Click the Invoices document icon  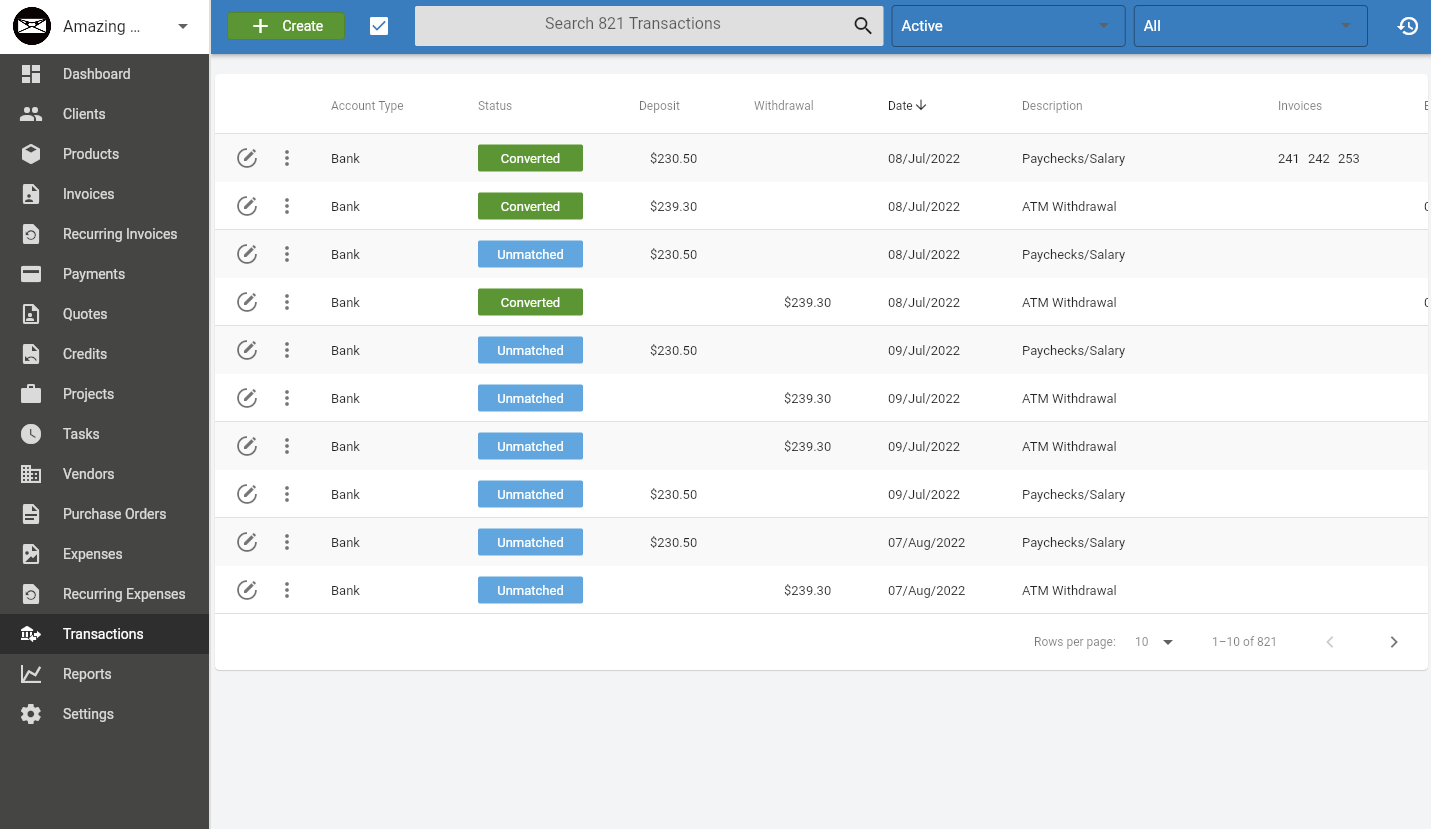(x=31, y=194)
